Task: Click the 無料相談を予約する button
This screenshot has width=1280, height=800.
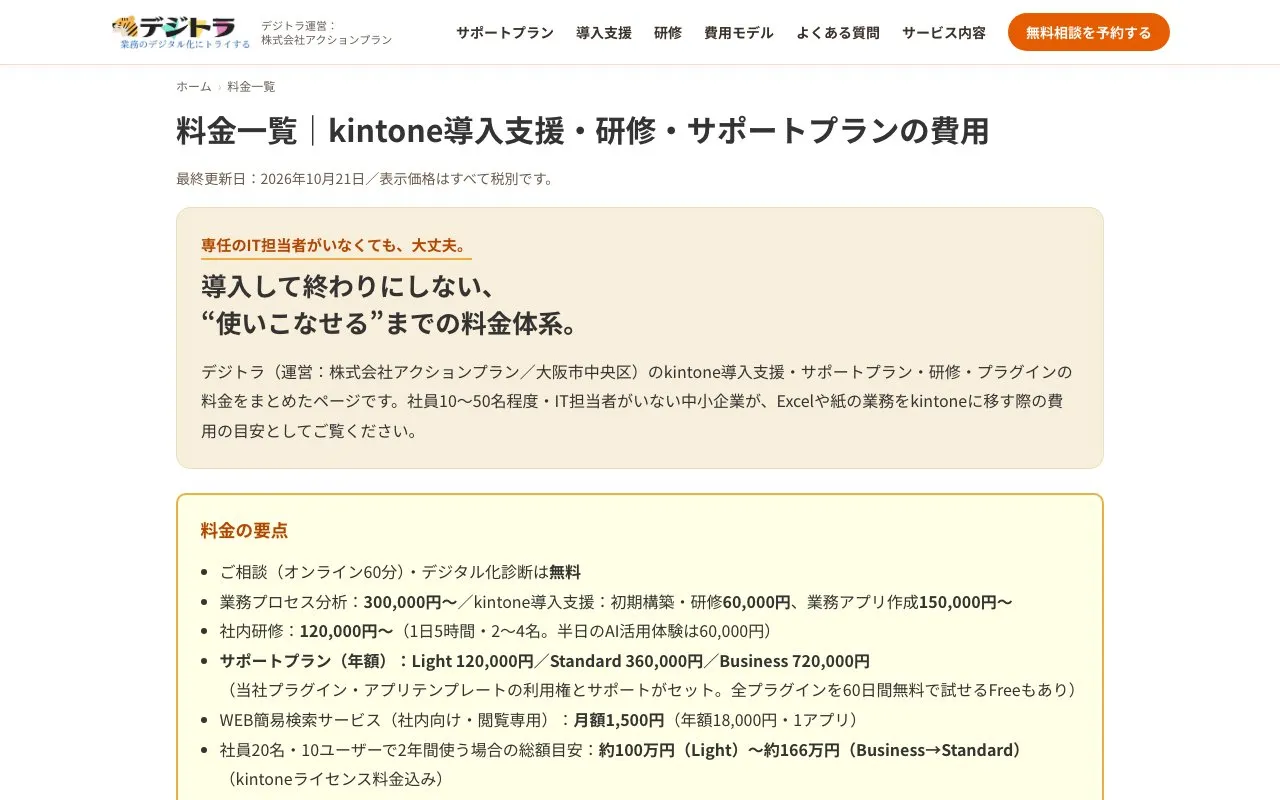Action: (x=1089, y=32)
